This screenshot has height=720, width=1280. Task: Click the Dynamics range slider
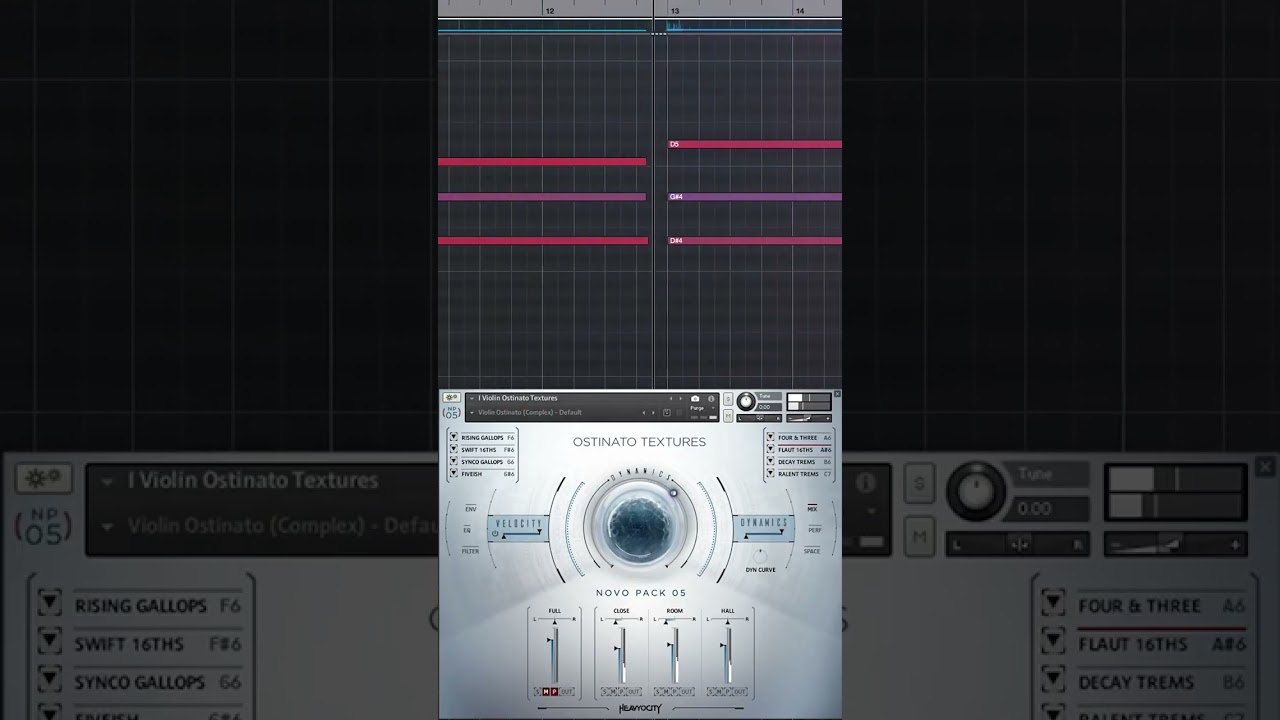tap(763, 534)
